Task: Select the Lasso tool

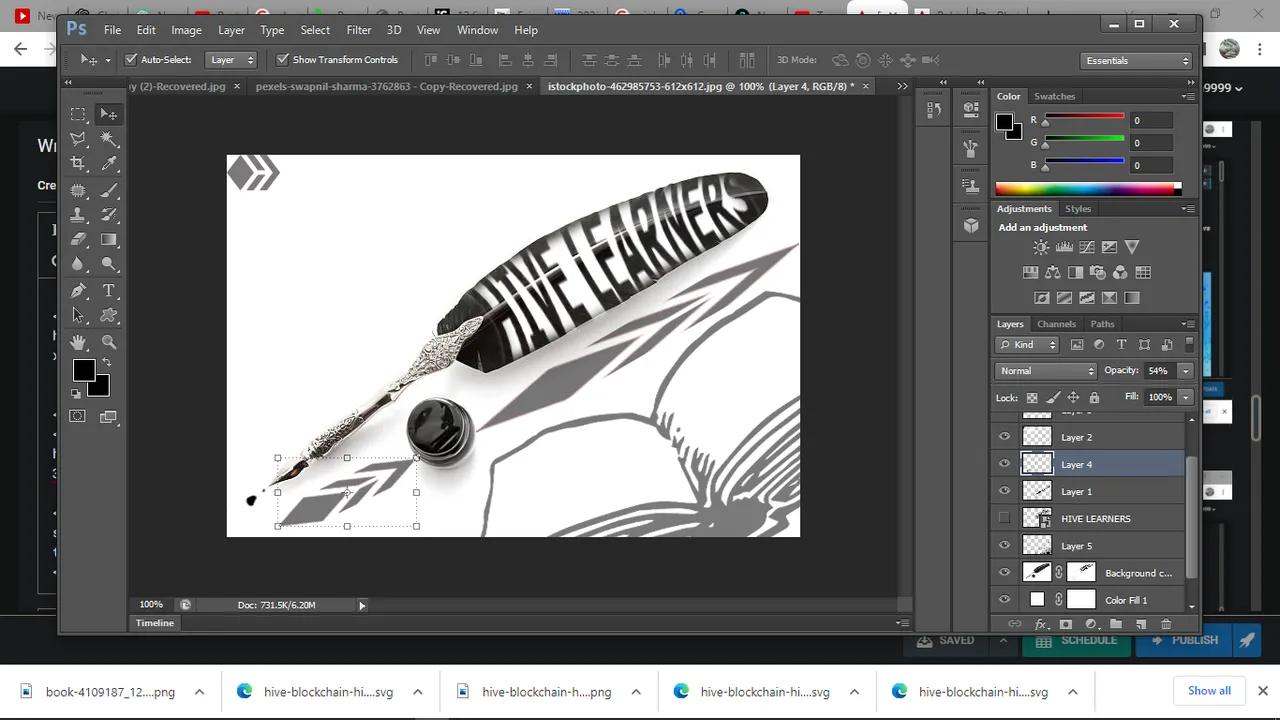Action: coord(78,139)
